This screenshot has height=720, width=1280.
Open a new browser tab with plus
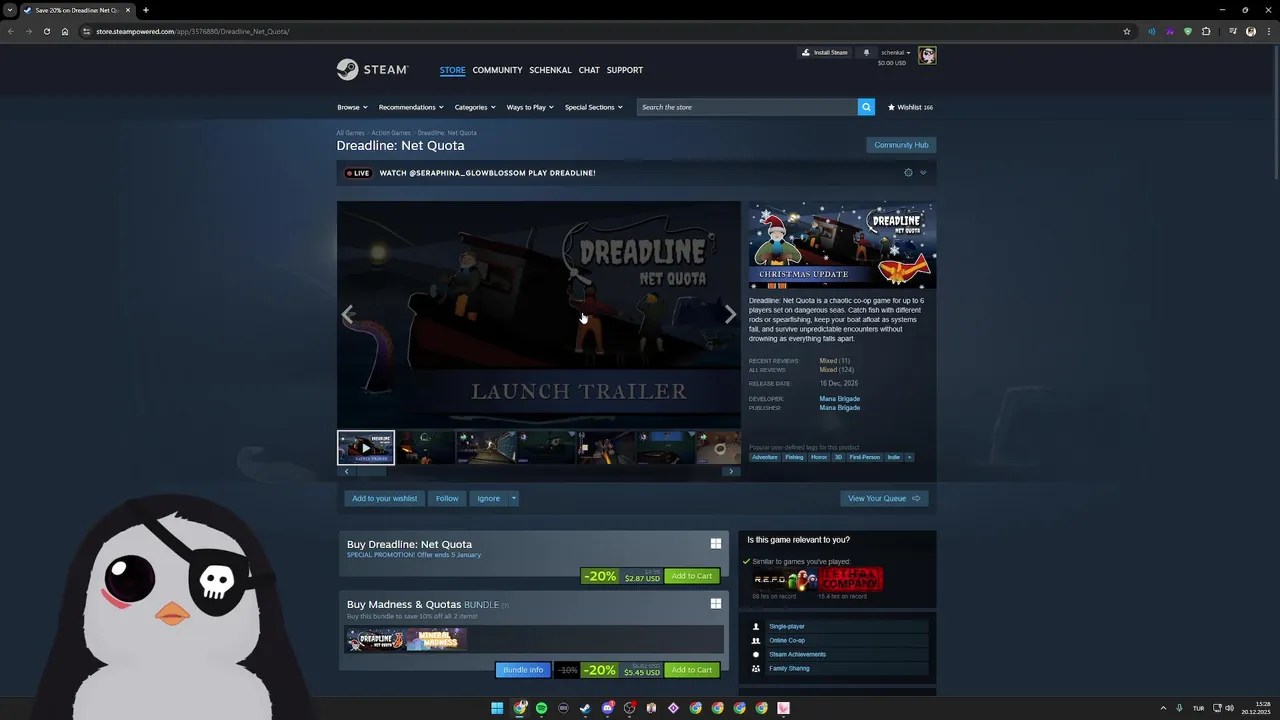click(146, 10)
